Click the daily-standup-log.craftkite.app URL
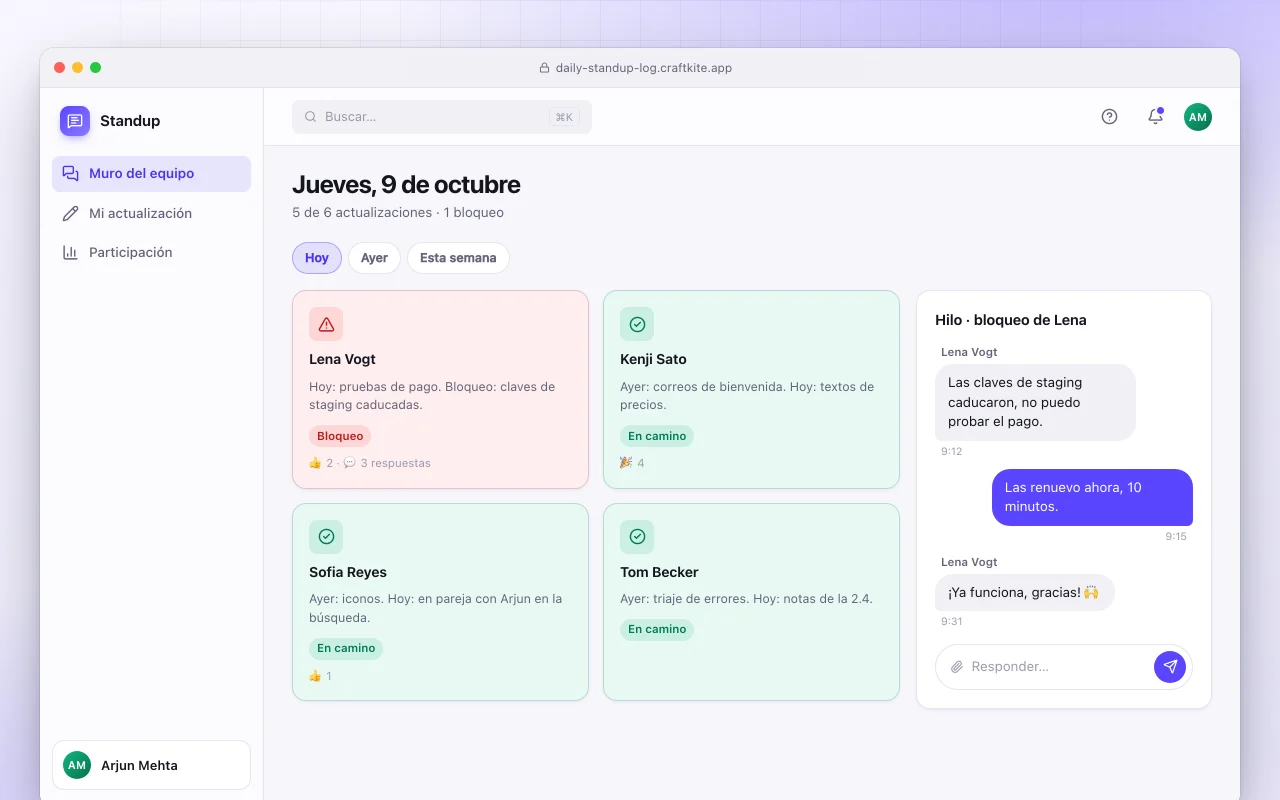The width and height of the screenshot is (1280, 800). point(644,68)
